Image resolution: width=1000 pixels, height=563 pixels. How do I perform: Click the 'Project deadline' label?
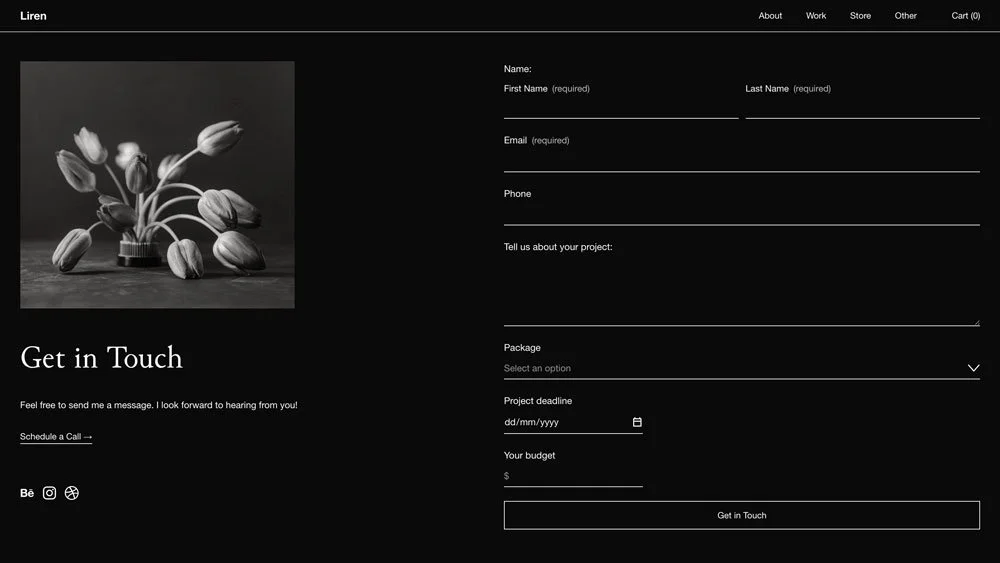pos(538,400)
